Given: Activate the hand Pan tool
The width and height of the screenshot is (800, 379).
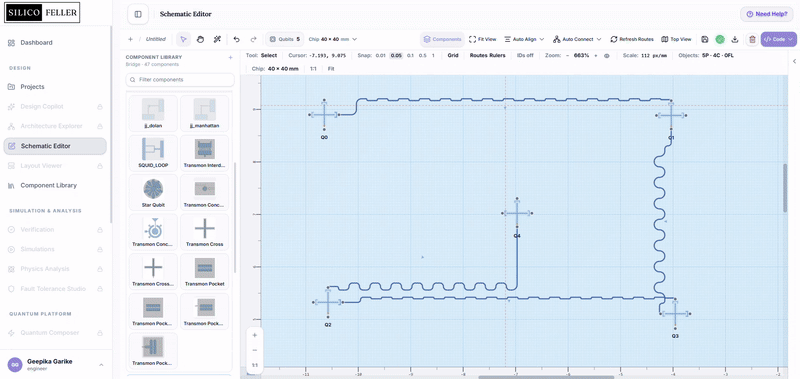Looking at the screenshot, I should click(201, 39).
